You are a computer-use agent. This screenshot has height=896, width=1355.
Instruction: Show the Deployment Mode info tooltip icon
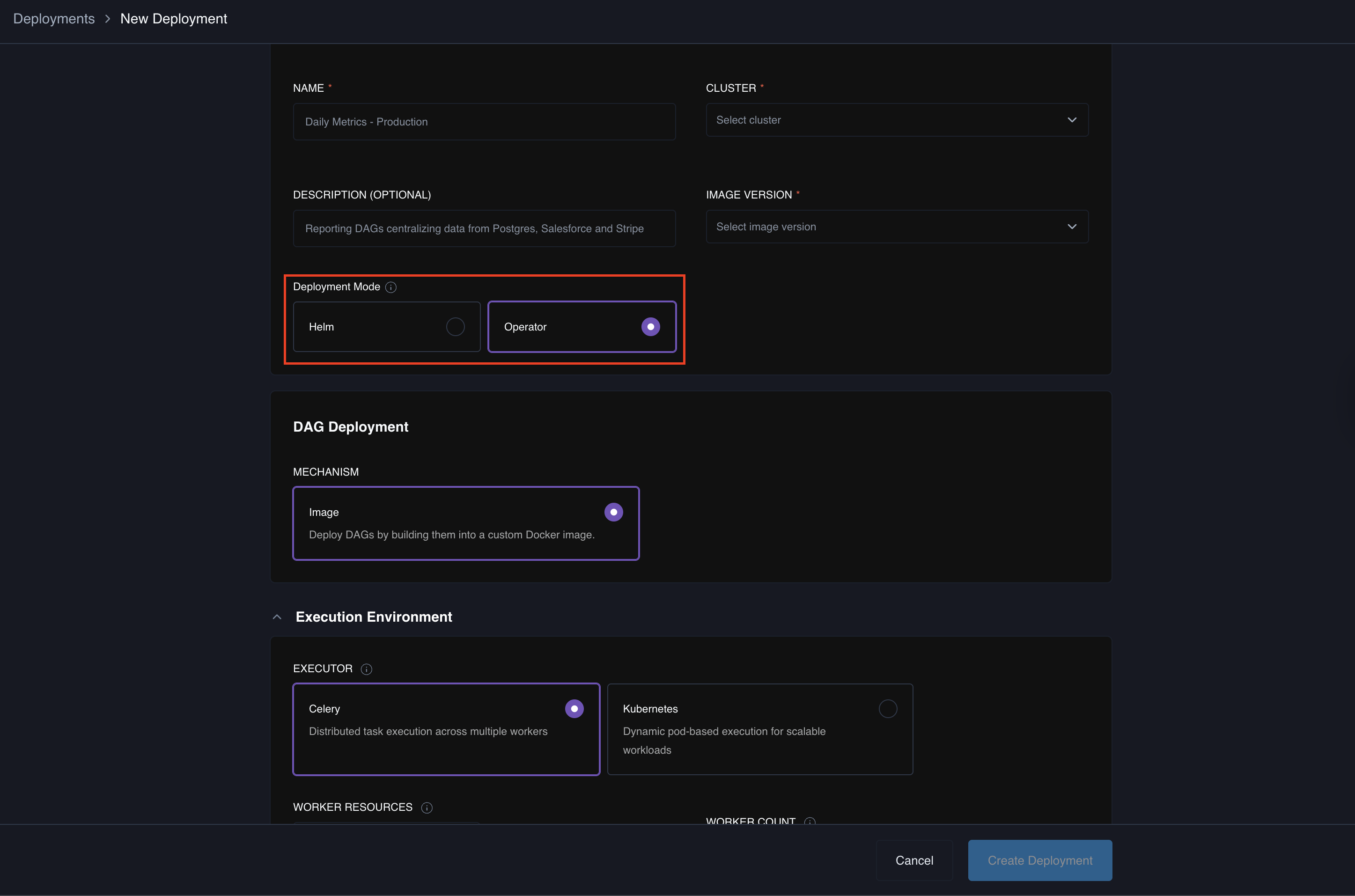391,287
